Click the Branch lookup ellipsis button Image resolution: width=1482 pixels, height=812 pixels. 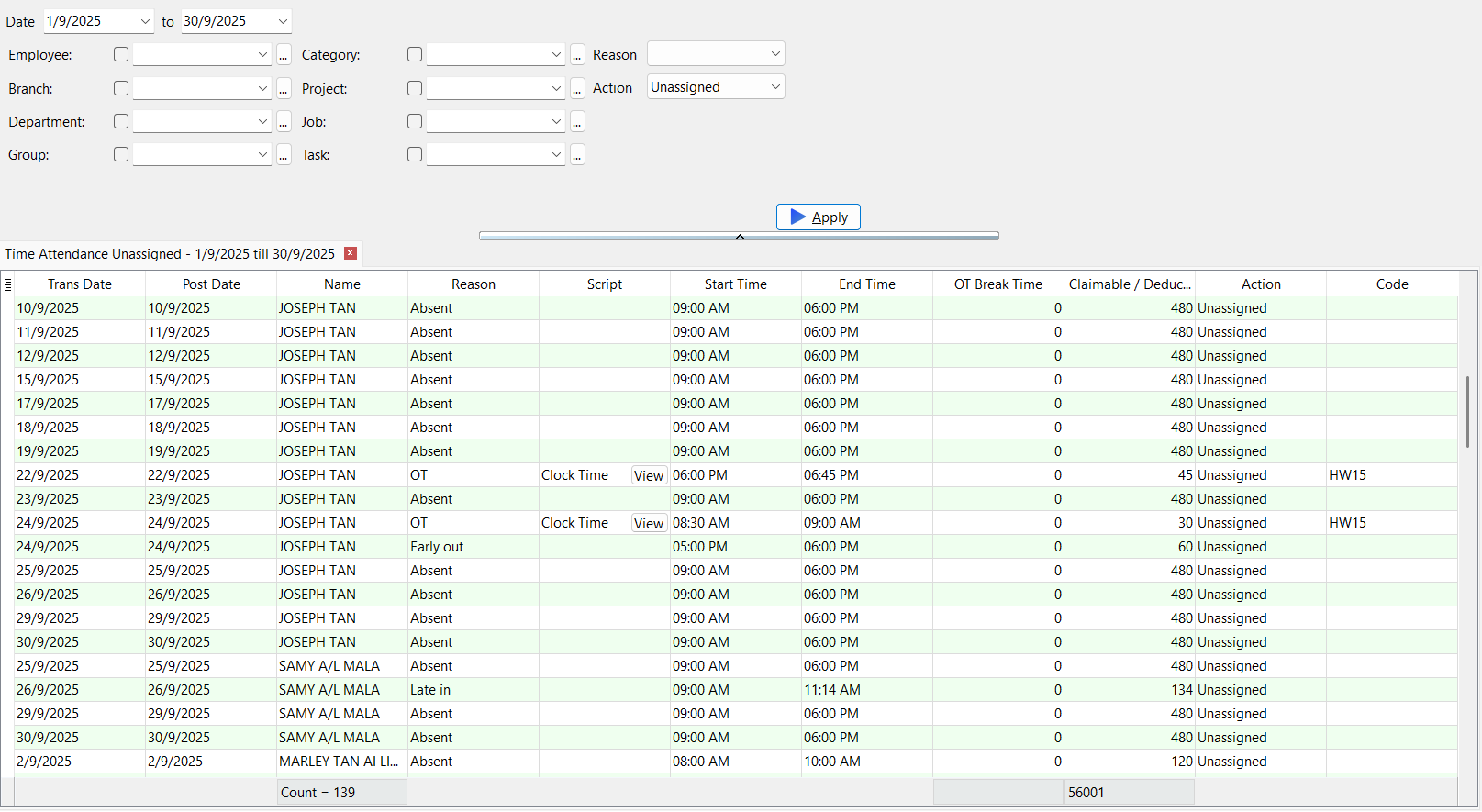(284, 88)
